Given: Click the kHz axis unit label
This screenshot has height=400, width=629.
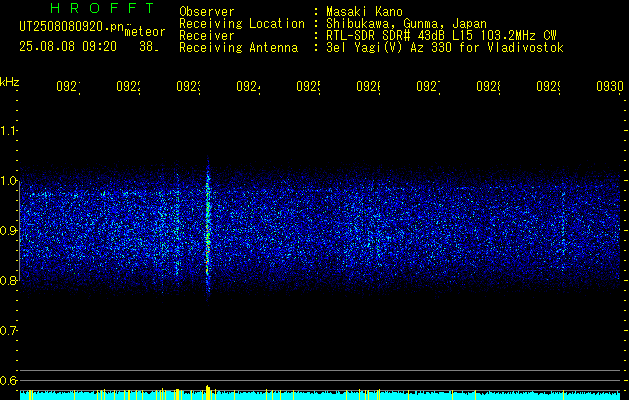Looking at the screenshot, I should pos(9,82).
